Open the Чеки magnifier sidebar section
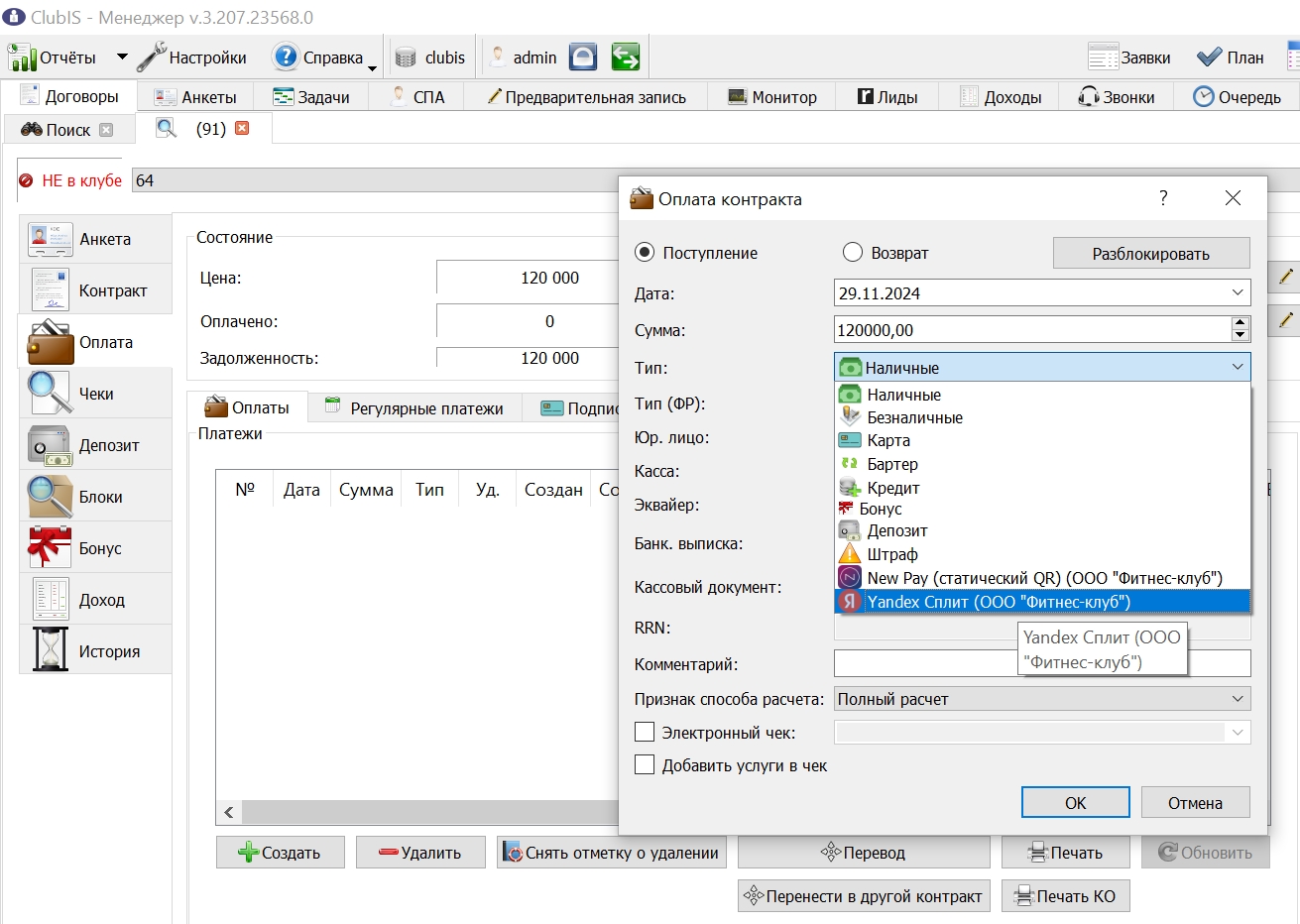Image resolution: width=1300 pixels, height=924 pixels. [95, 394]
